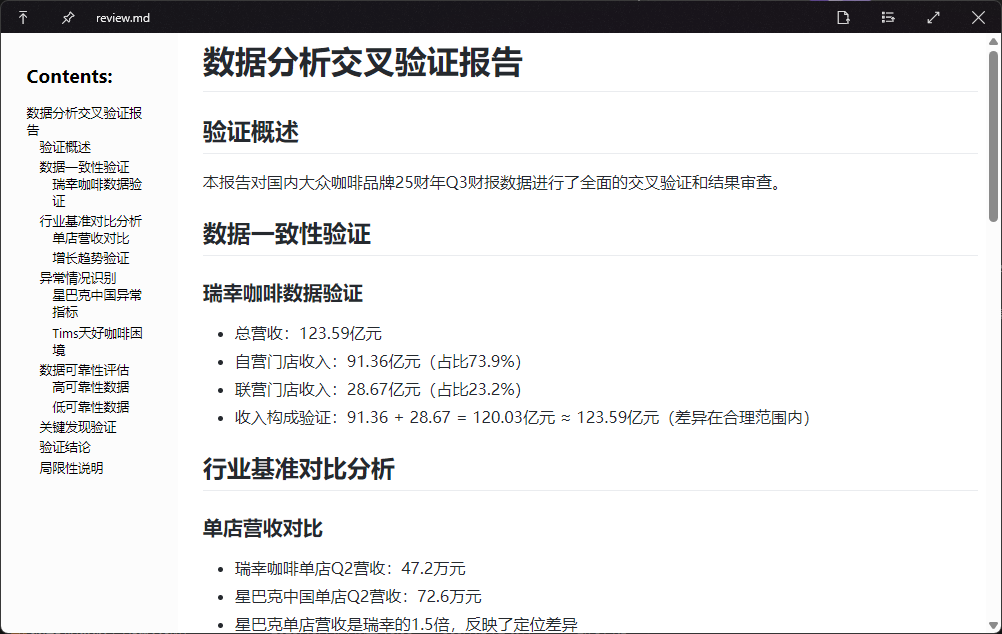
Task: Click the scroll-to-top arrow icon
Action: 23,18
